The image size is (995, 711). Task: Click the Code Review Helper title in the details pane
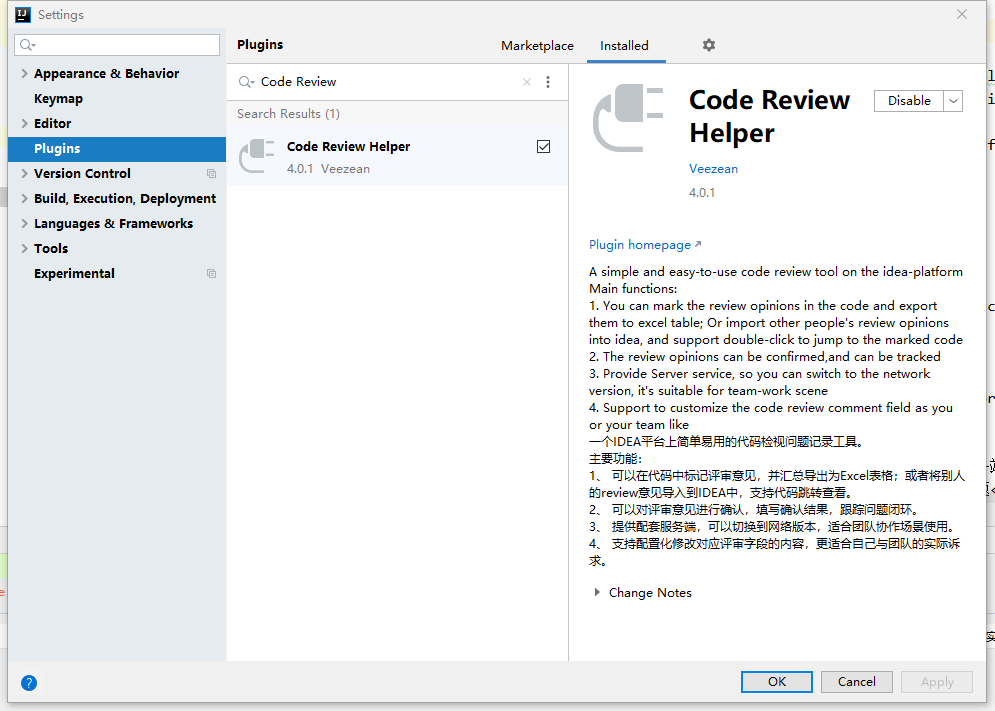pos(769,116)
